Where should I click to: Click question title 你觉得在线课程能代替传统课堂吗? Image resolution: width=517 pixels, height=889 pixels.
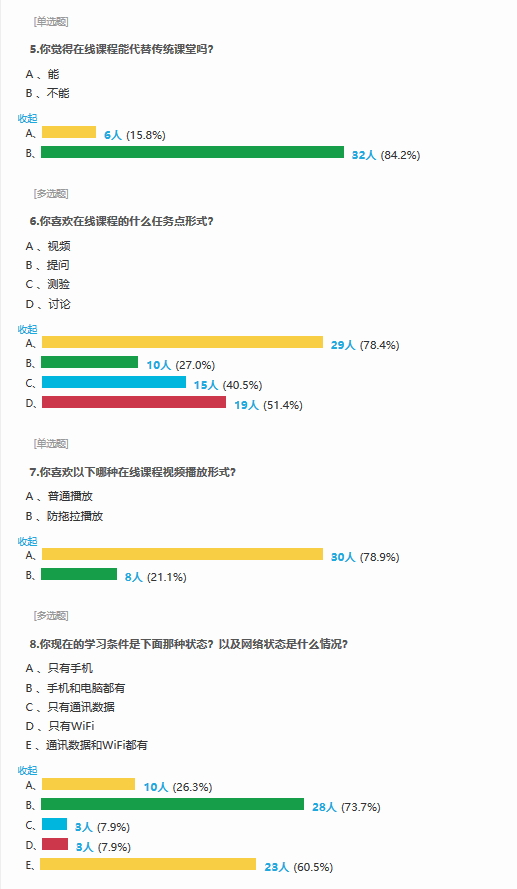(x=121, y=49)
